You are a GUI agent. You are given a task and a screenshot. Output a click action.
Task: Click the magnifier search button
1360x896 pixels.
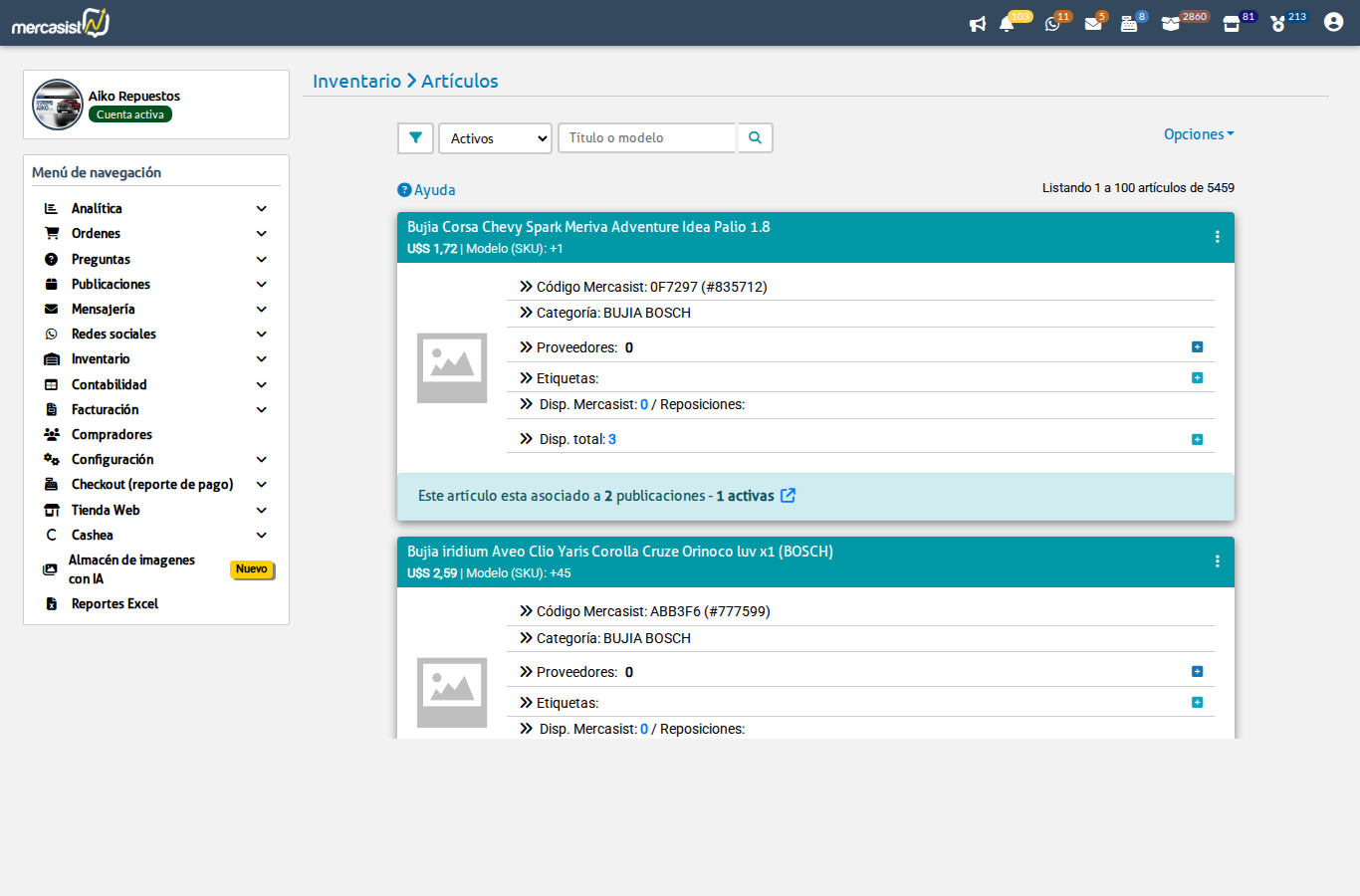pos(755,138)
